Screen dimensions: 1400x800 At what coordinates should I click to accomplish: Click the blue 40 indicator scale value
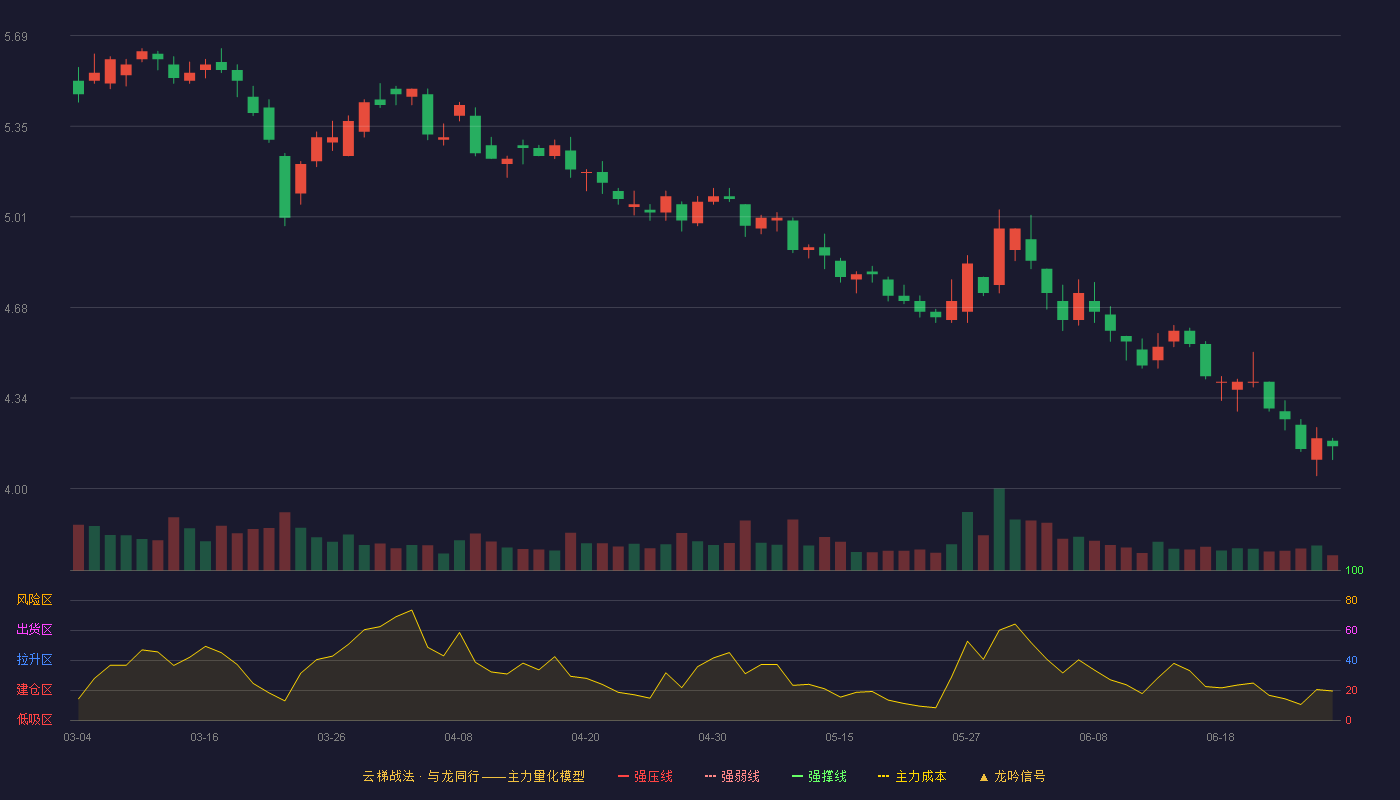[x=1351, y=660]
